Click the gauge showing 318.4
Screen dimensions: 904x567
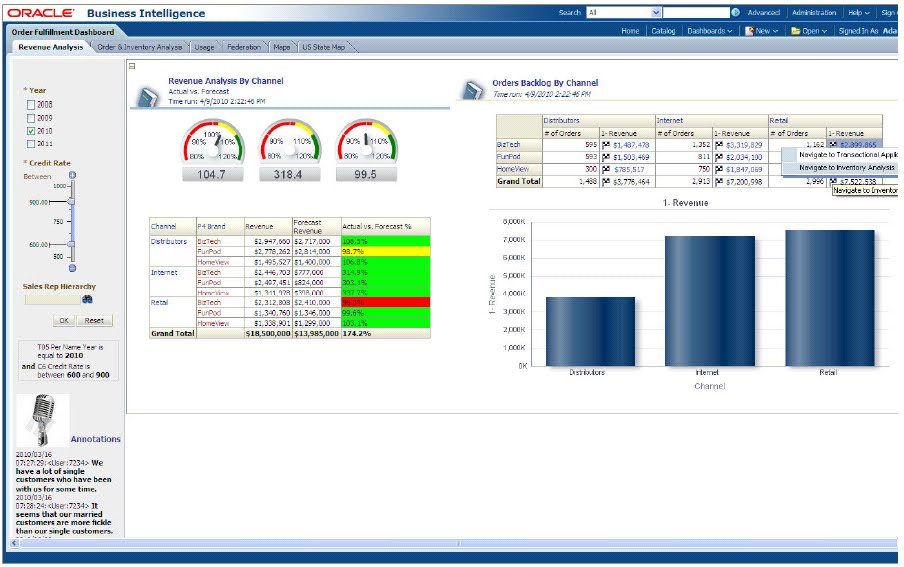pyautogui.click(x=289, y=150)
